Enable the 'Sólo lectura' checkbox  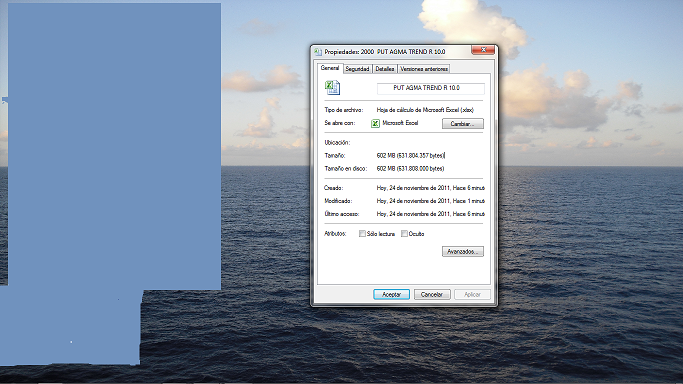point(362,234)
